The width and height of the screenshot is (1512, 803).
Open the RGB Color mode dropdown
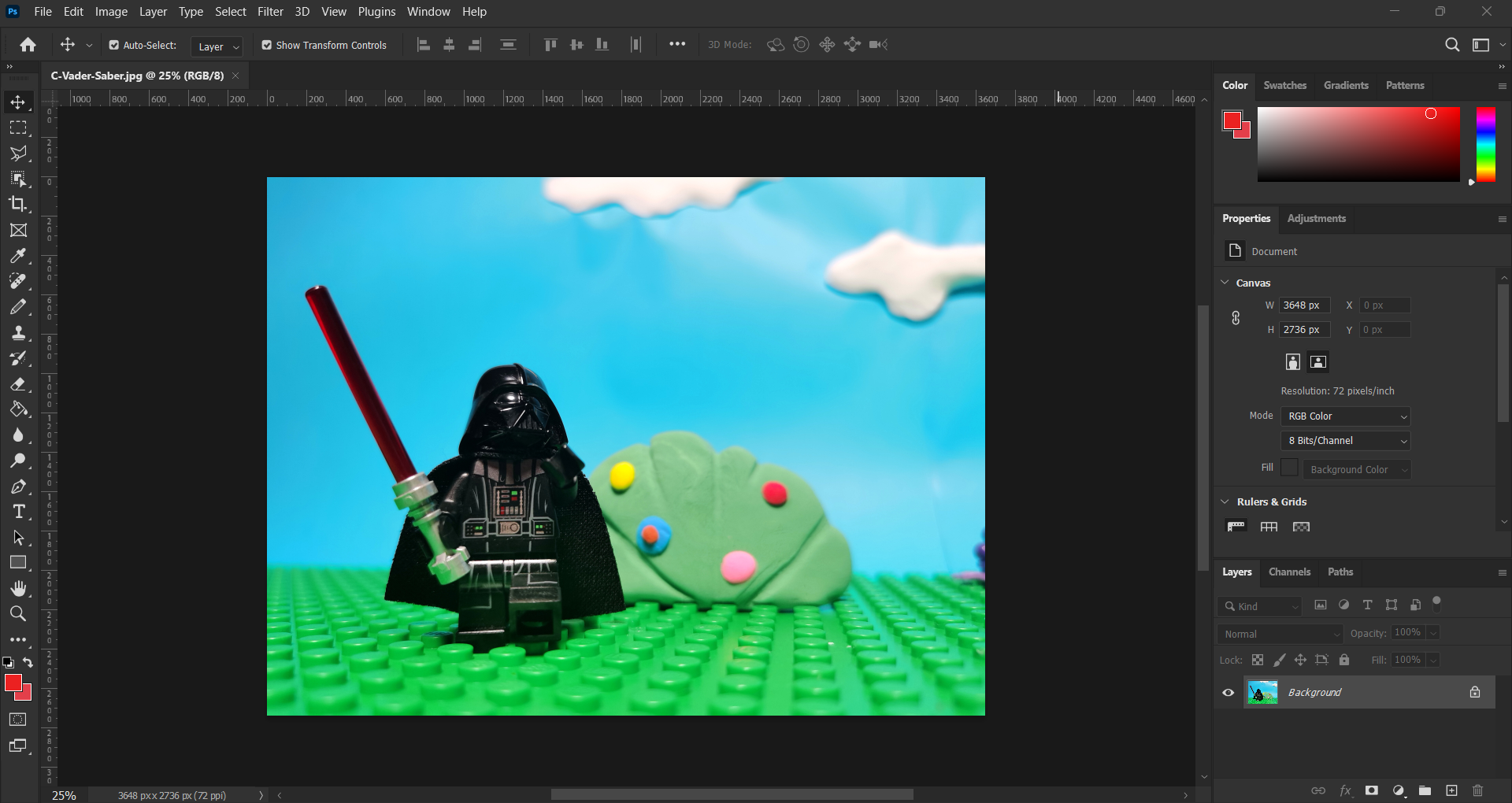(1345, 416)
